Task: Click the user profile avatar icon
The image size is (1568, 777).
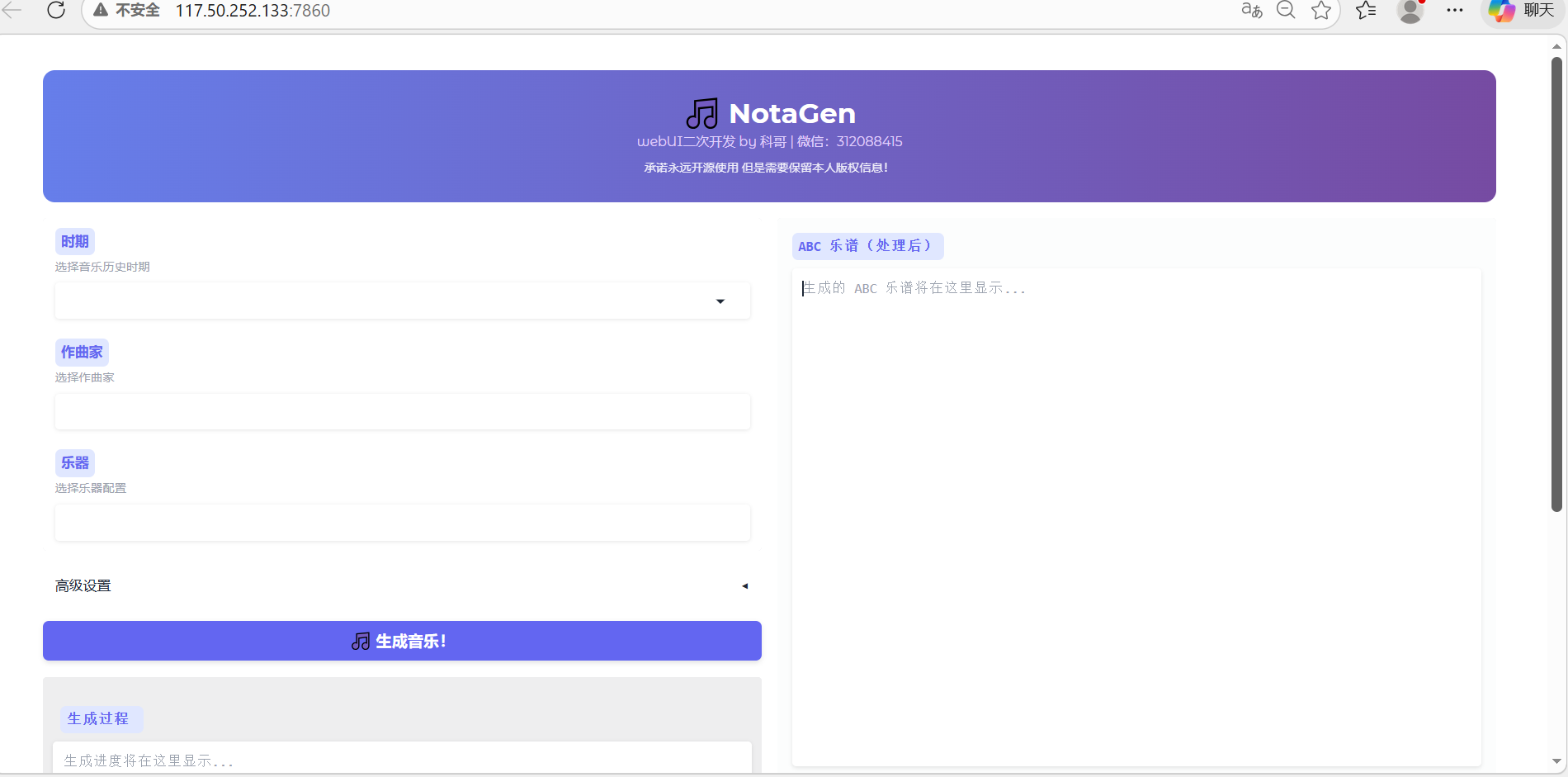Action: pyautogui.click(x=1410, y=11)
